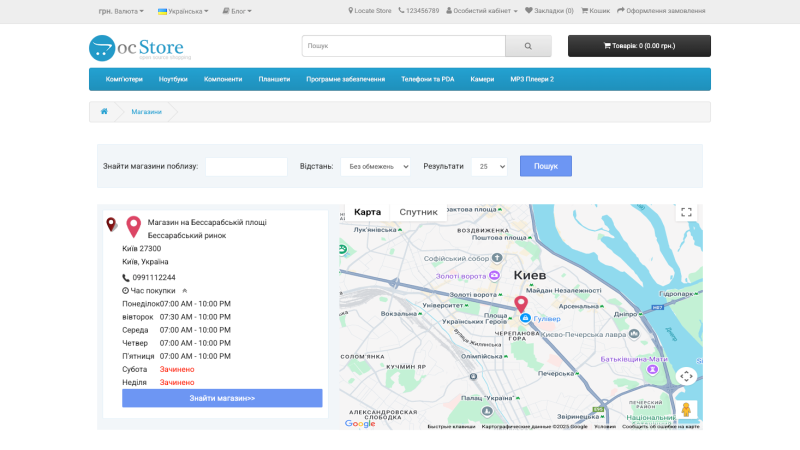Expand the Блог menu

237,11
